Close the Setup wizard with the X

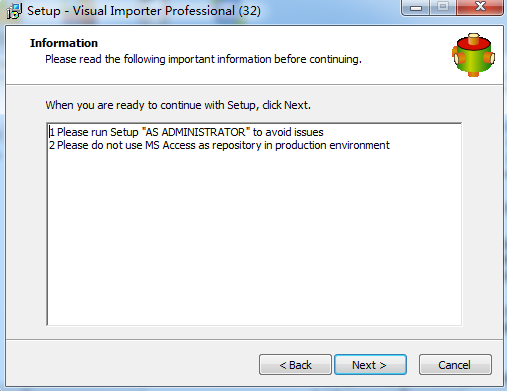coord(480,7)
